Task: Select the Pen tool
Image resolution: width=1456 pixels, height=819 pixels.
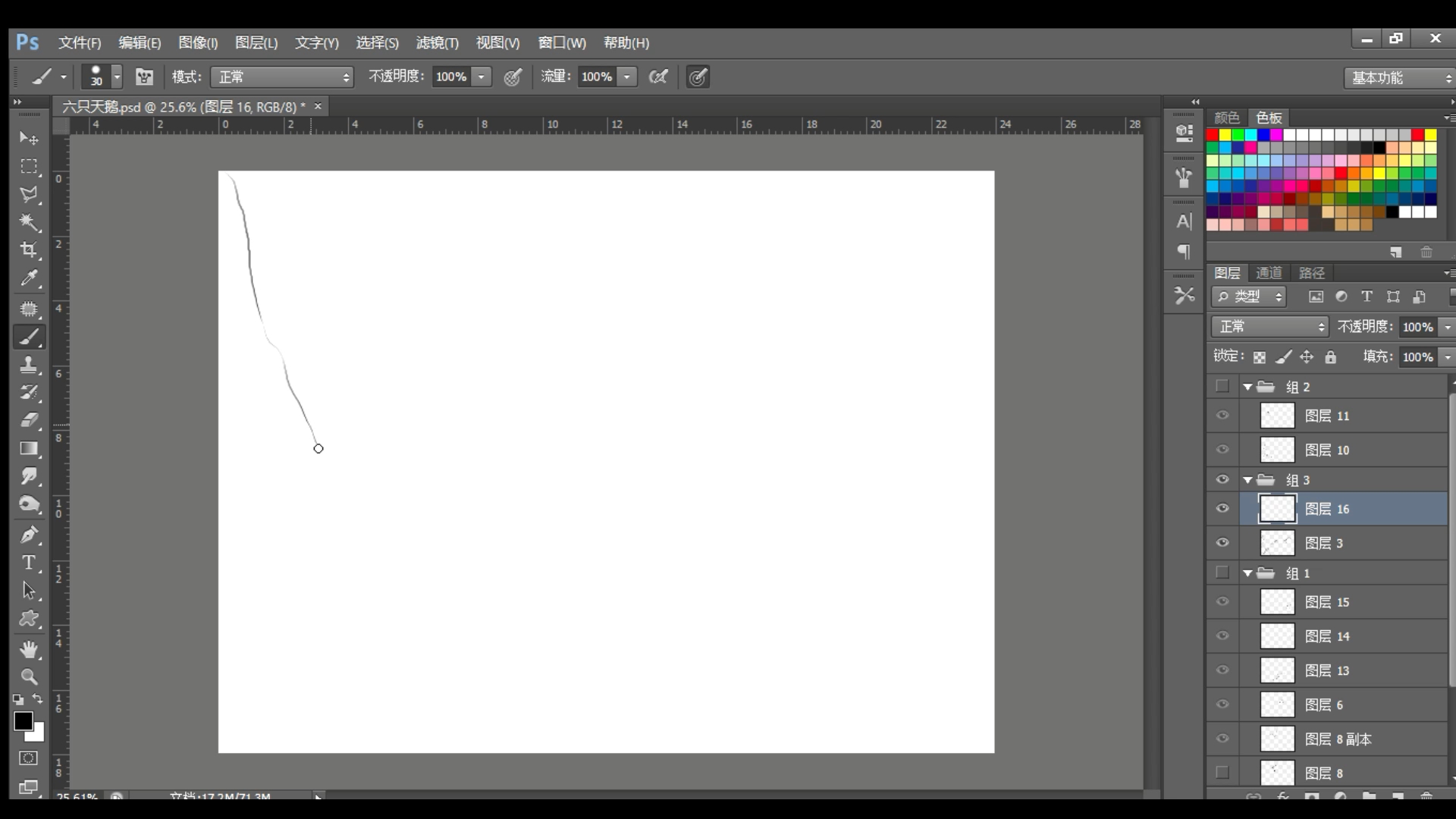Action: tap(29, 535)
